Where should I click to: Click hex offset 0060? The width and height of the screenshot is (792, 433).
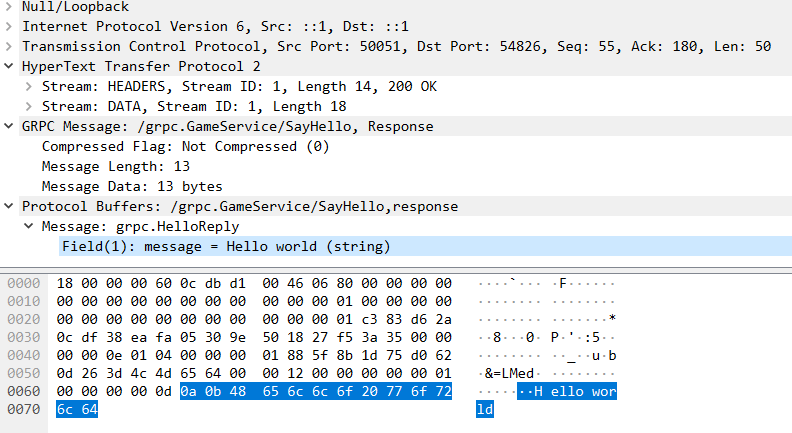pyautogui.click(x=24, y=392)
